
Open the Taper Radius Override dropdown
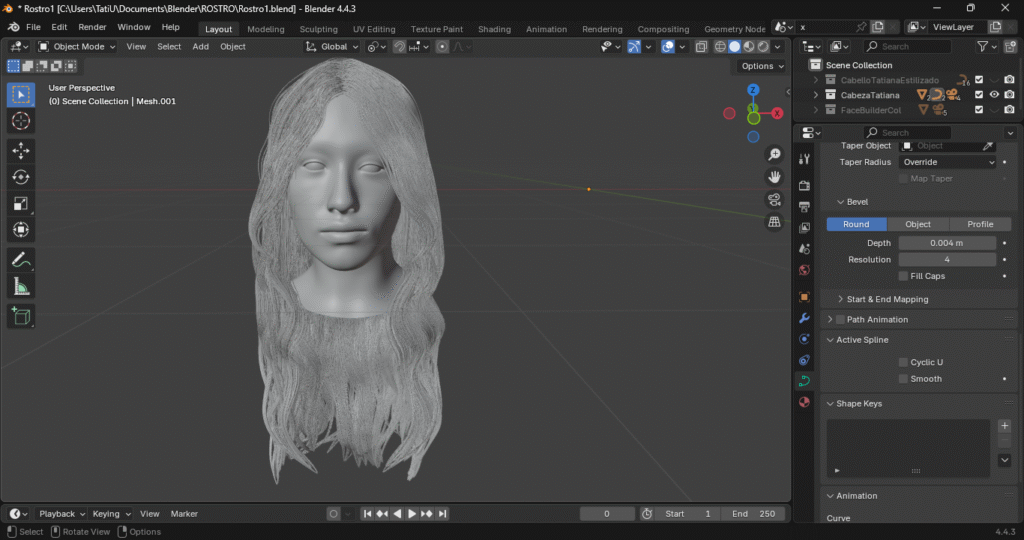947,162
